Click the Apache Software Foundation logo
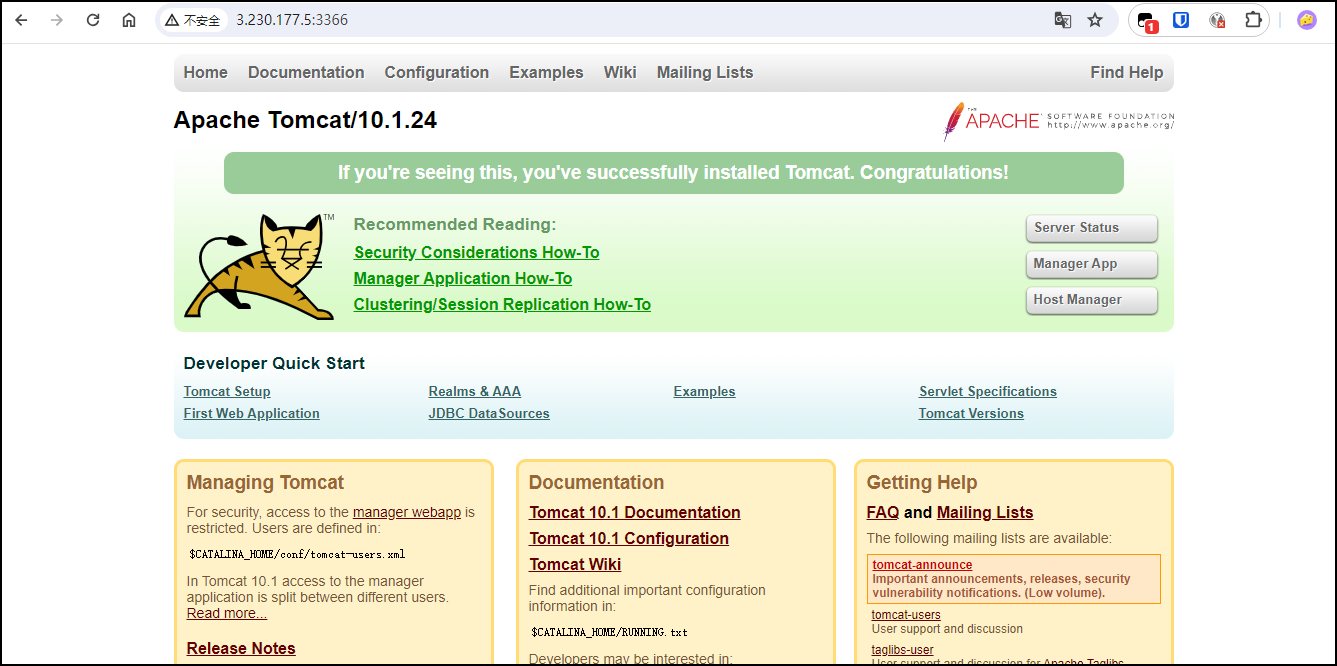Screen dimensions: 1337x666 1058,121
